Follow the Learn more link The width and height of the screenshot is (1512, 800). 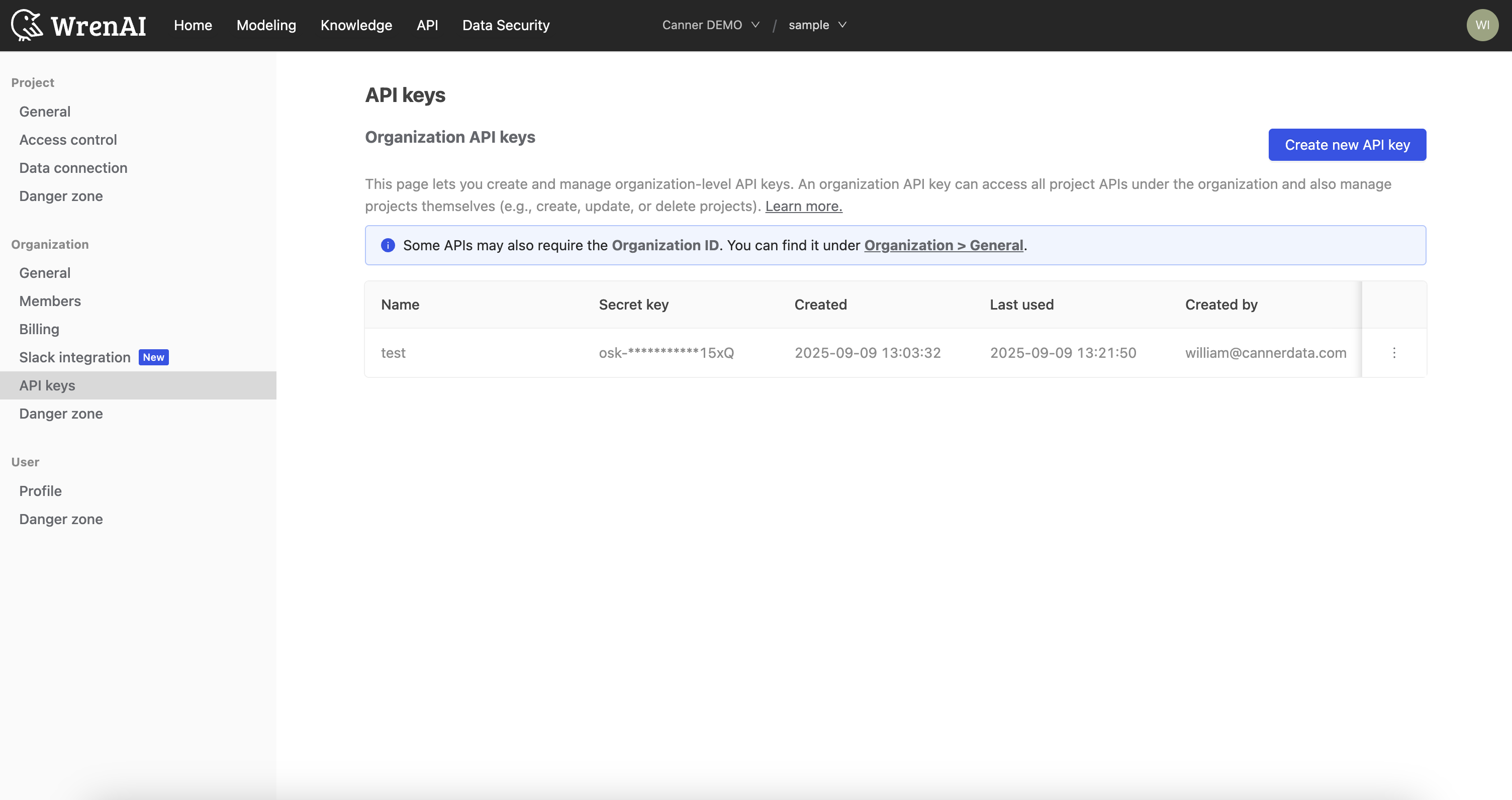click(x=804, y=206)
